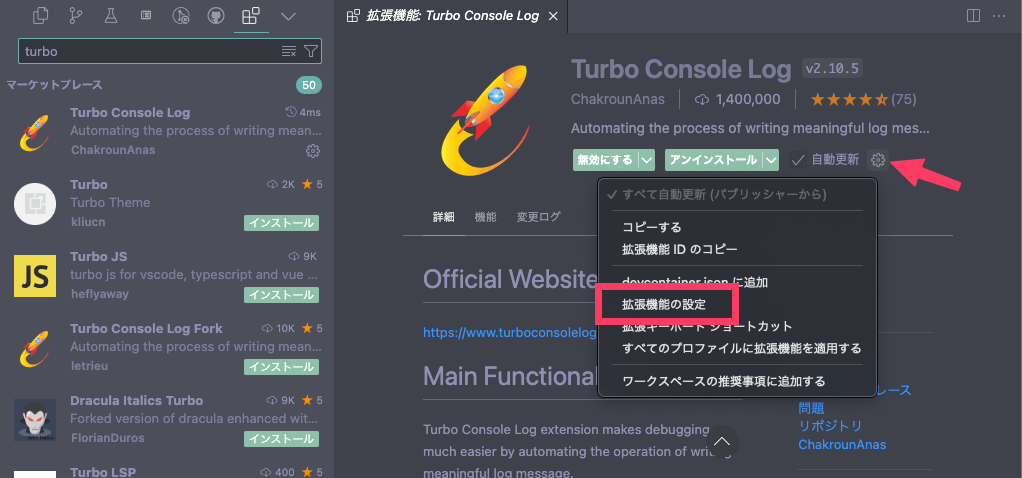The width and height of the screenshot is (1022, 478).
Task: Select Turbo Console Log in marketplace list
Action: [x=167, y=131]
